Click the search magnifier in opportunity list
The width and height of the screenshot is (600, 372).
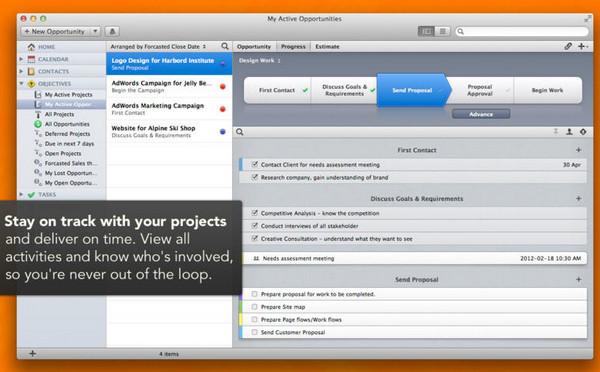[225, 46]
